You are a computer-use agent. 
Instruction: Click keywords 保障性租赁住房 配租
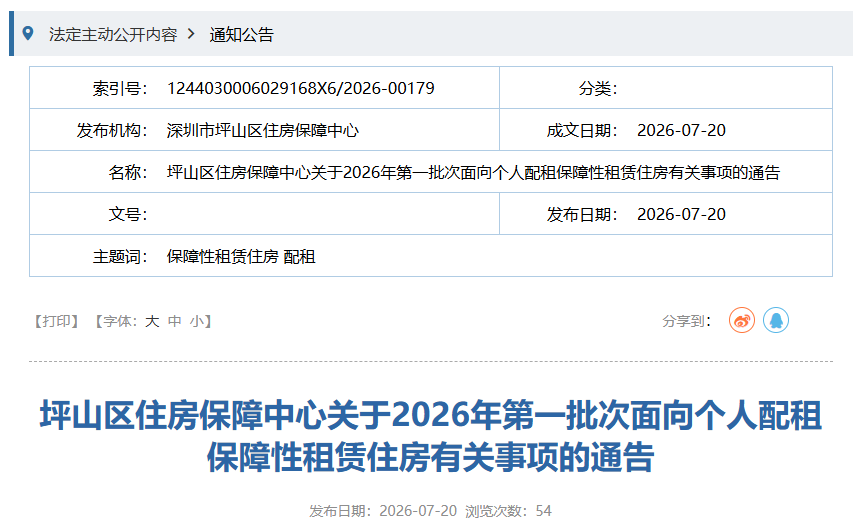coord(241,257)
